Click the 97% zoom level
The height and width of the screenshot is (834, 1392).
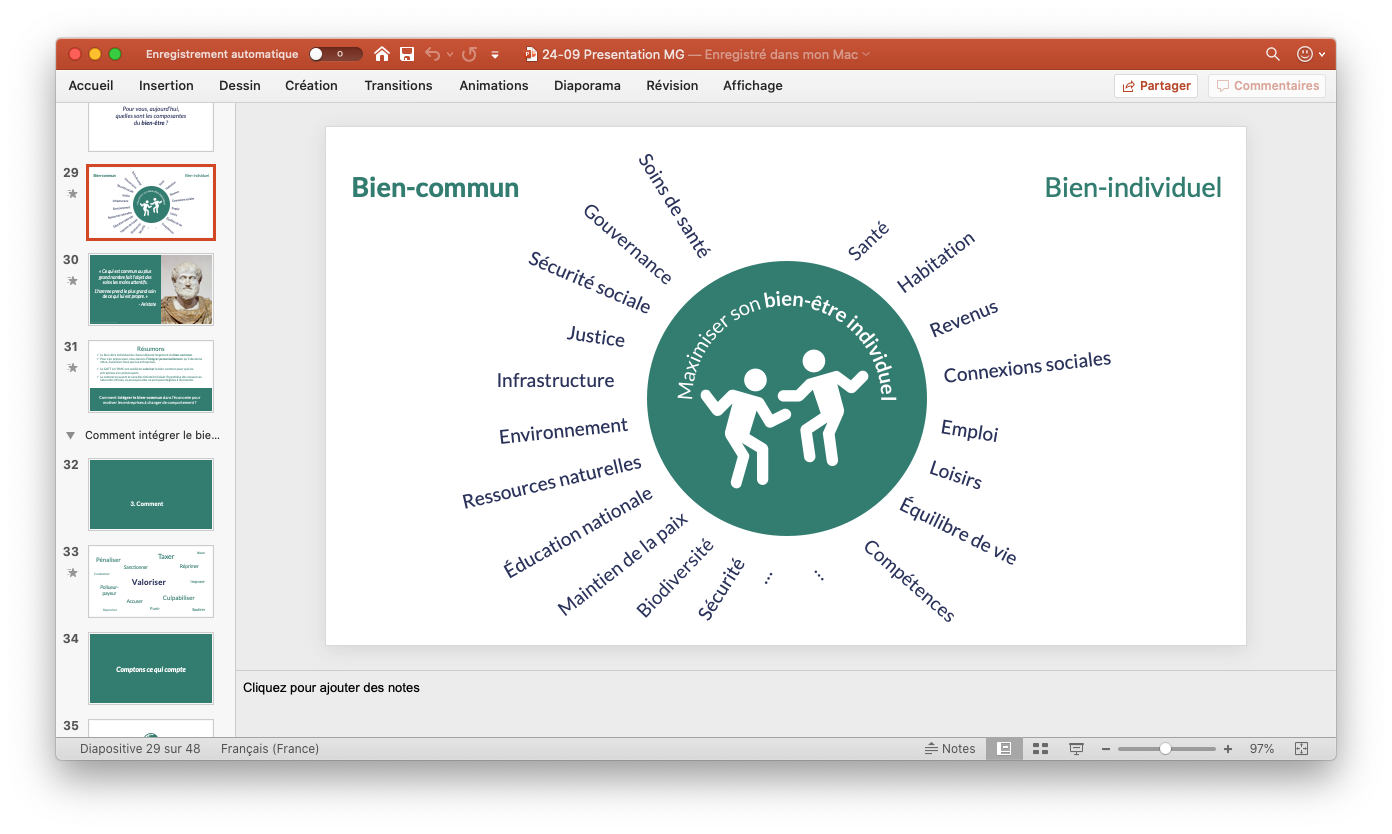(x=1261, y=749)
